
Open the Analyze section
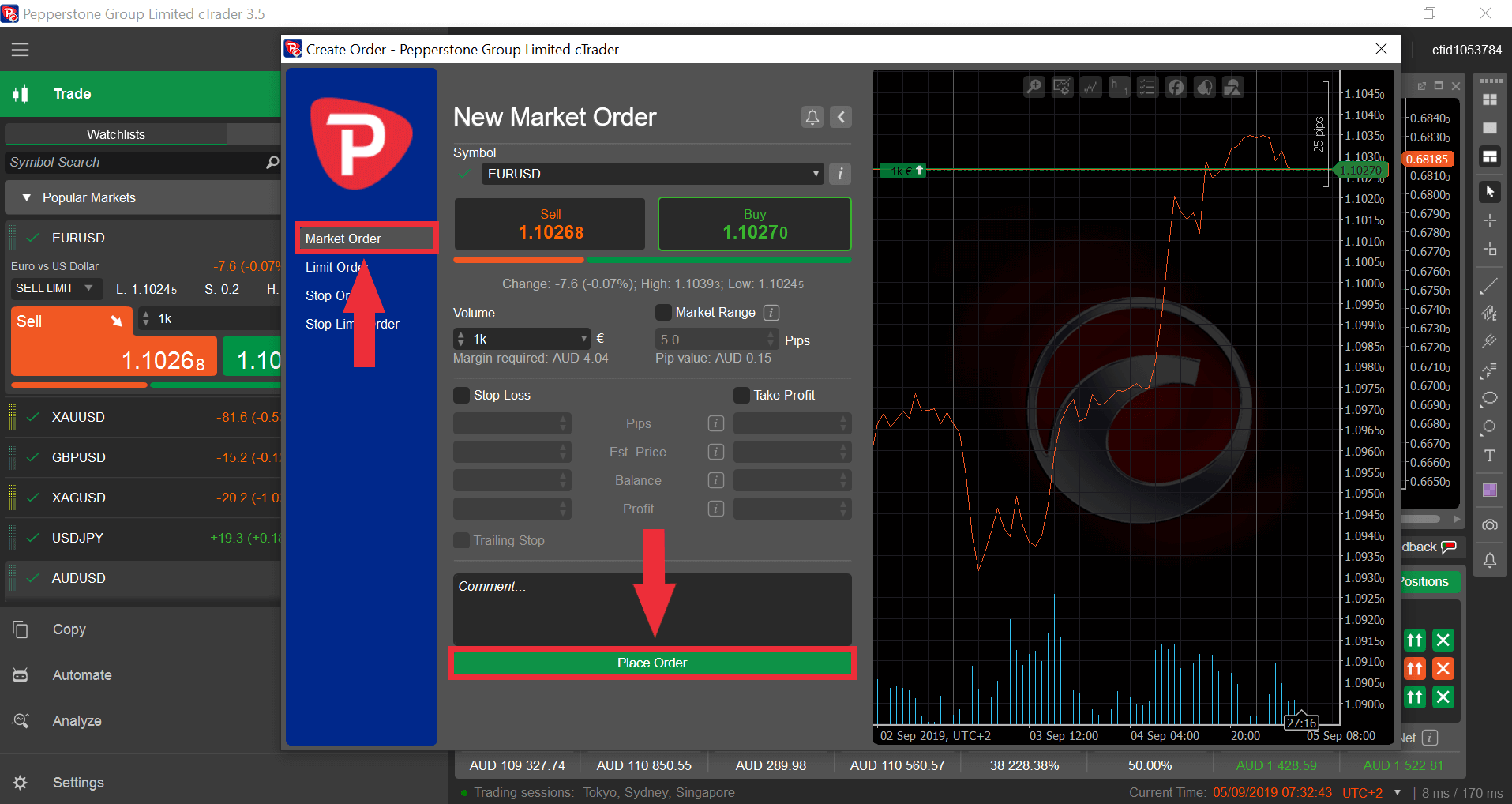[x=77, y=721]
